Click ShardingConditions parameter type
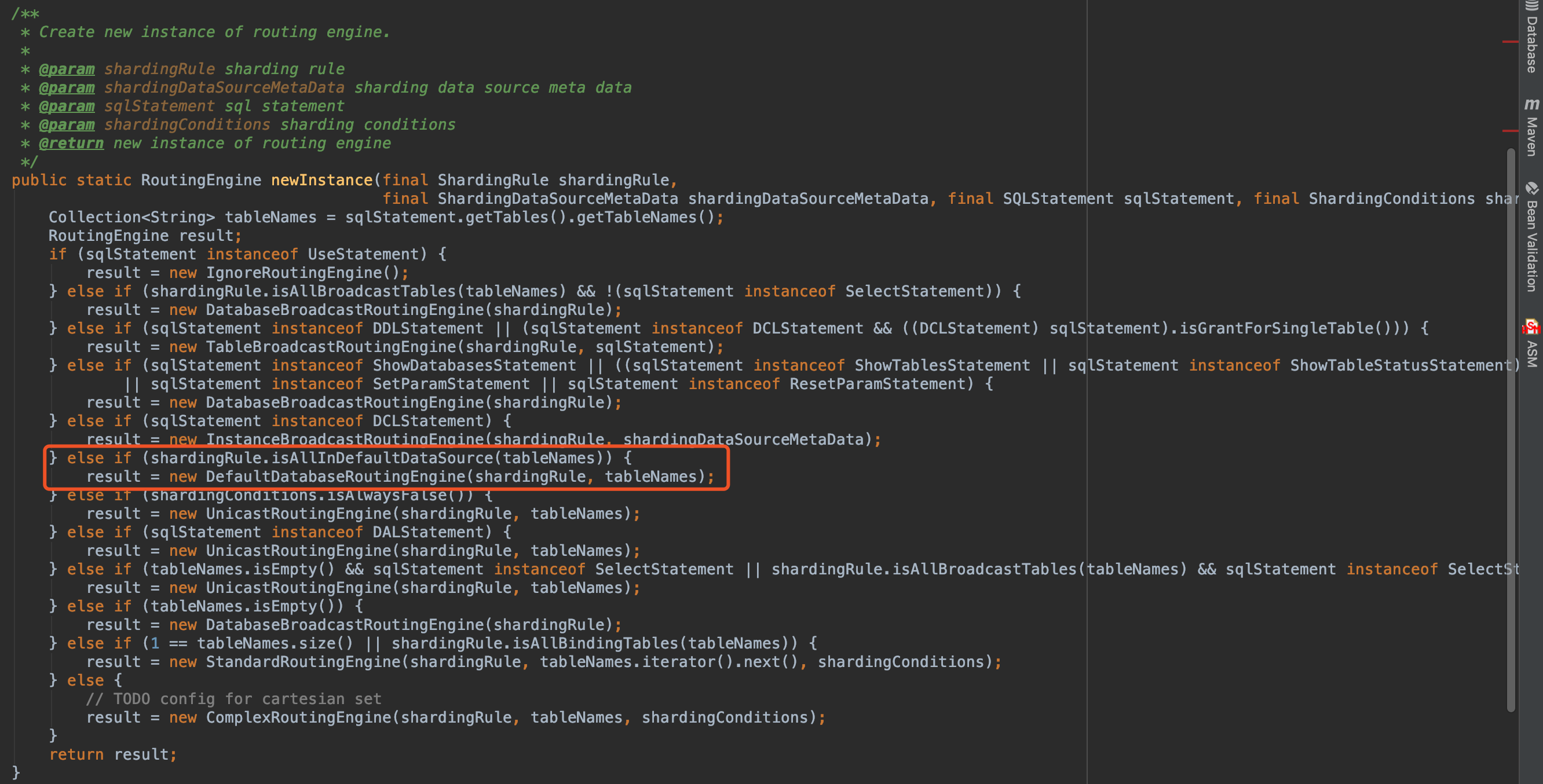Screen dimensions: 1543x784 1391,199
